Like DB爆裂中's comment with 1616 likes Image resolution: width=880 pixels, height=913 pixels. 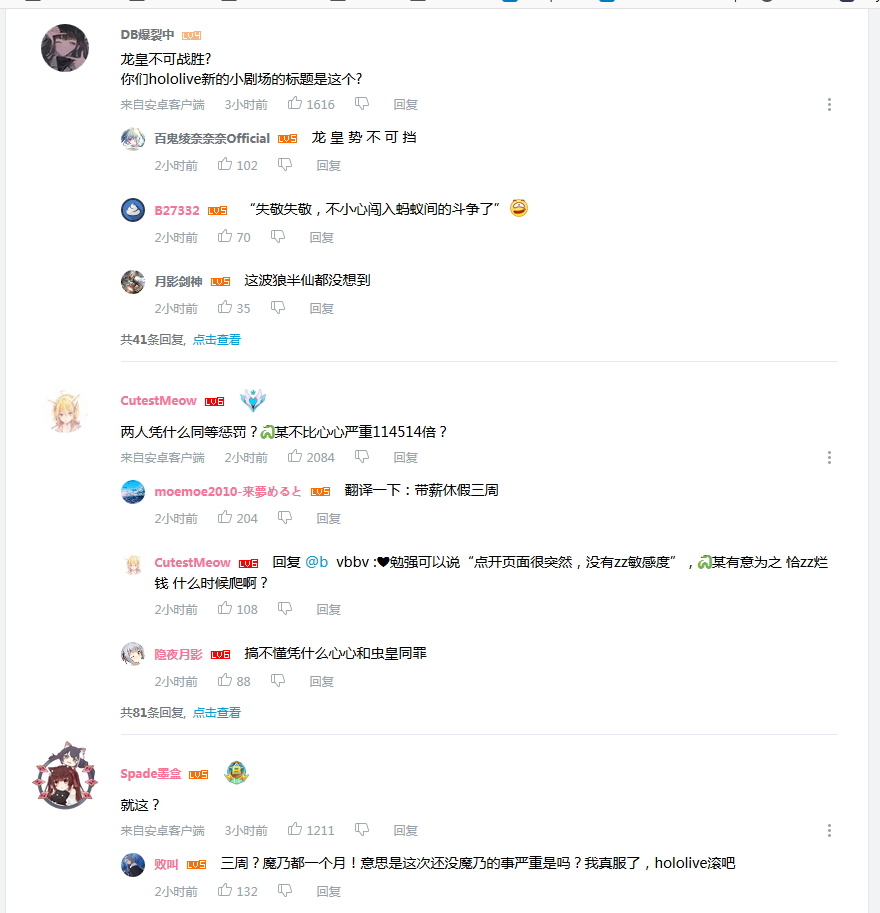tap(295, 104)
